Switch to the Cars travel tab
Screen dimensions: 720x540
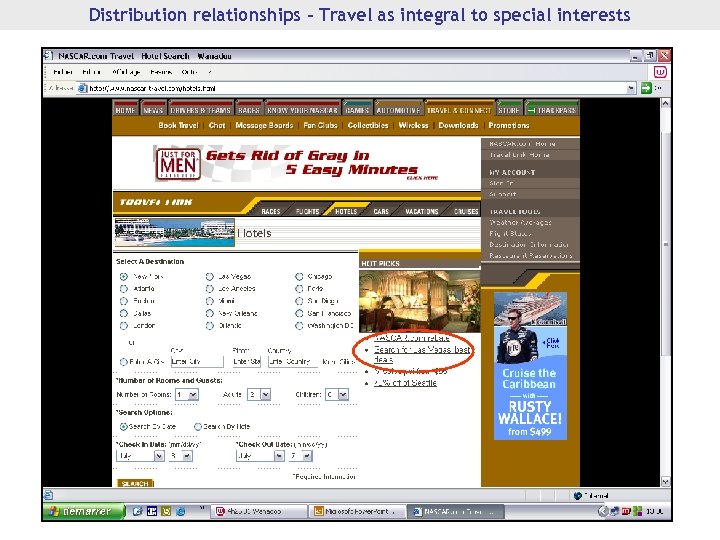(x=381, y=211)
